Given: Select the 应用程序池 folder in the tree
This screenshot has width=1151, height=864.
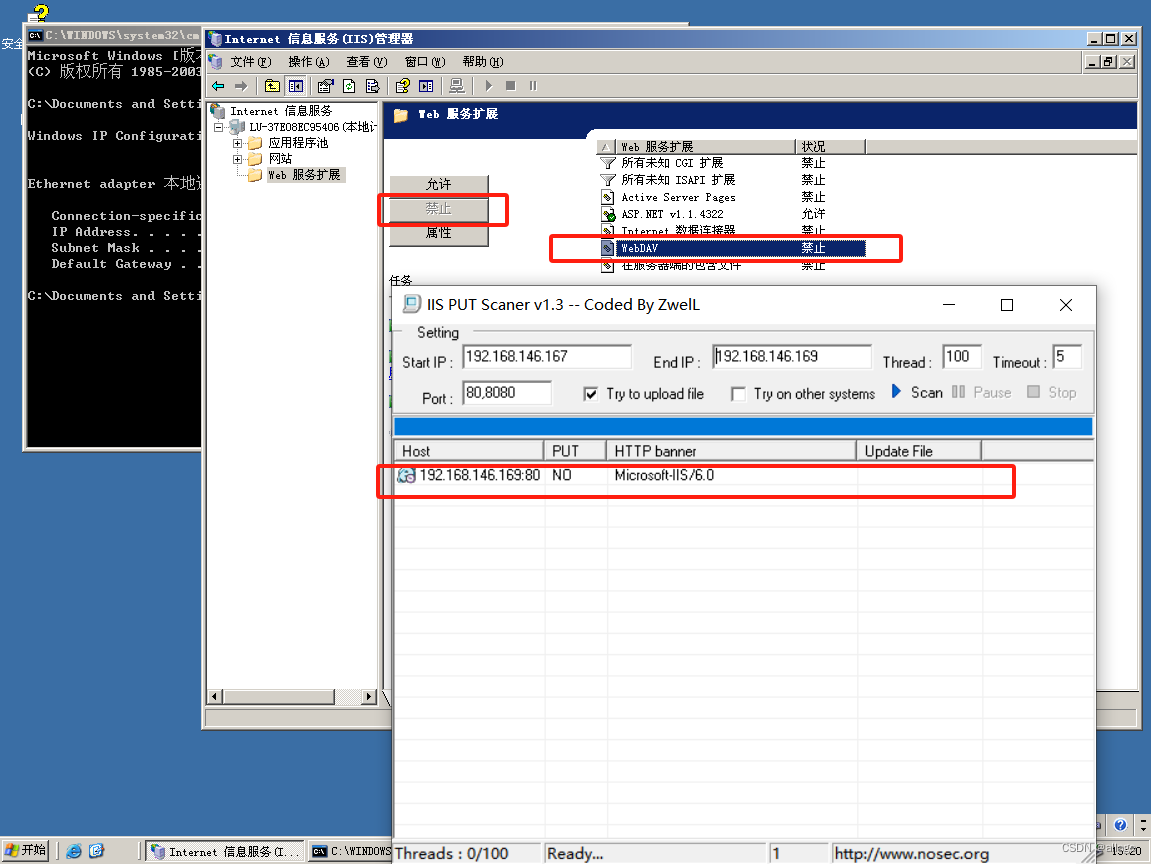Looking at the screenshot, I should [298, 143].
